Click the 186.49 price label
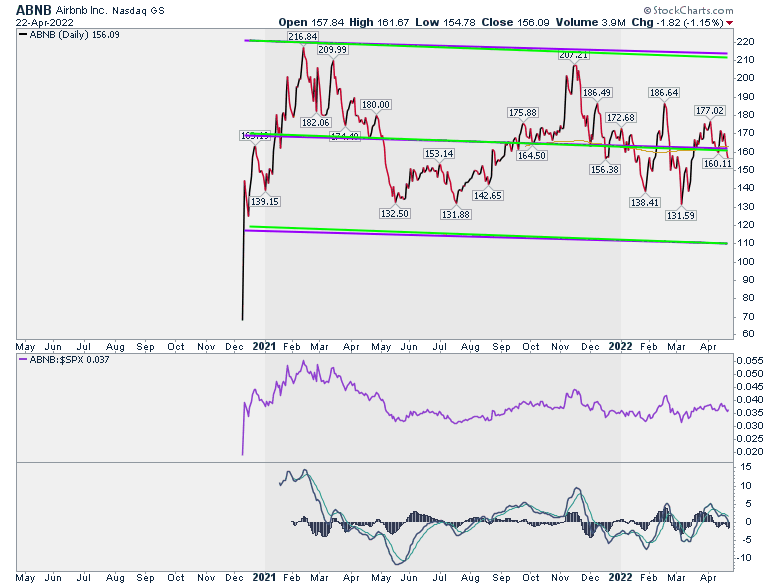Screen dimensions: 780x586 [597, 93]
